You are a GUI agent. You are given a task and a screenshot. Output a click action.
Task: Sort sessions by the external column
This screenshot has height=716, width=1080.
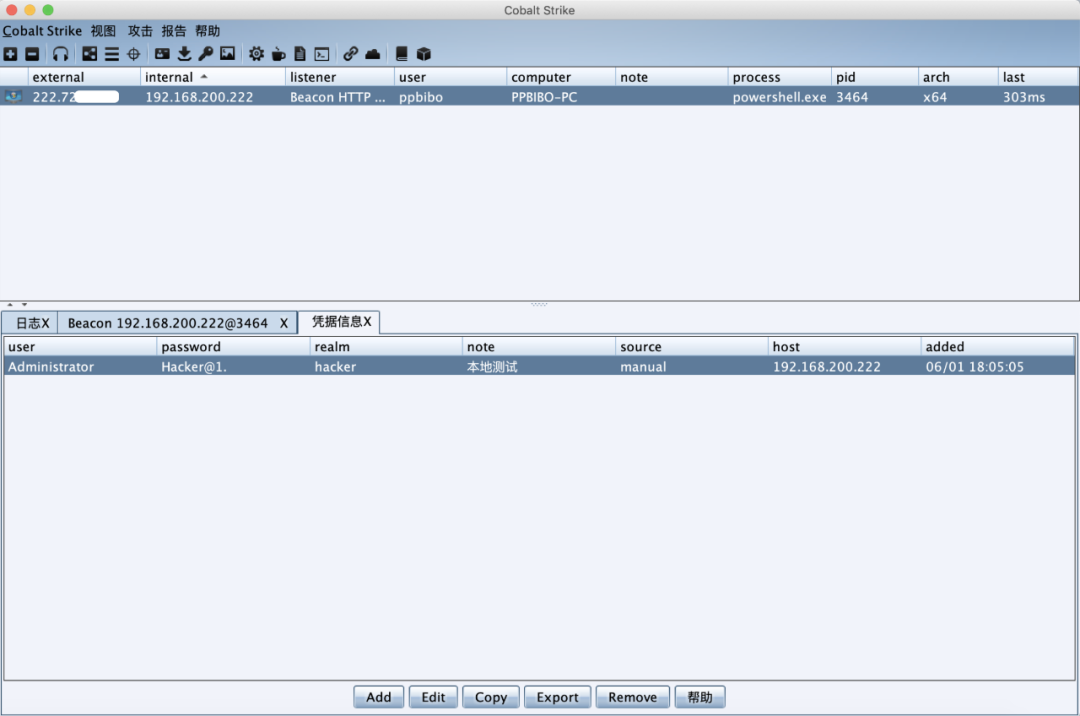point(84,77)
